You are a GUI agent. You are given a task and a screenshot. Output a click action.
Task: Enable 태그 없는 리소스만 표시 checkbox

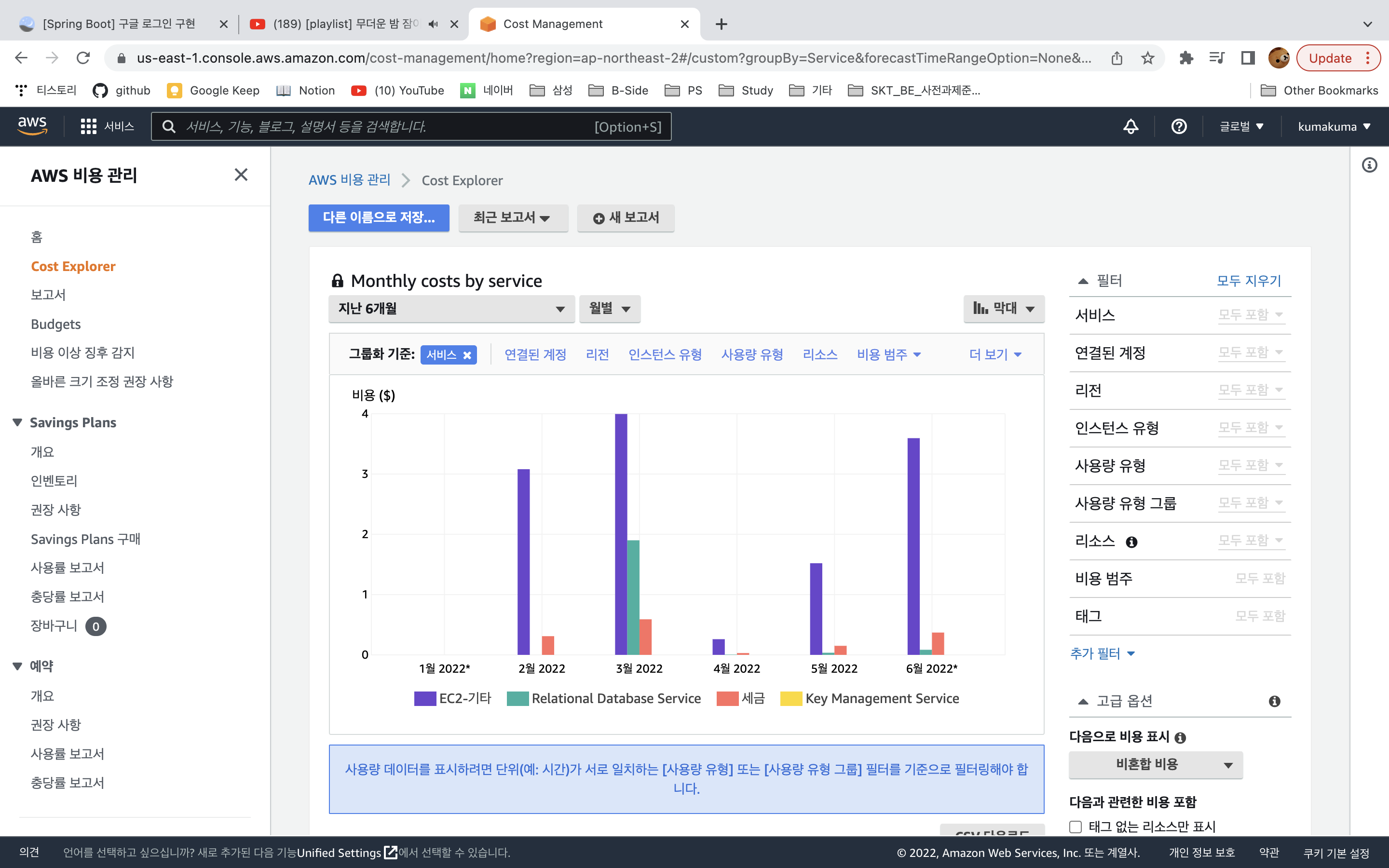pyautogui.click(x=1076, y=827)
